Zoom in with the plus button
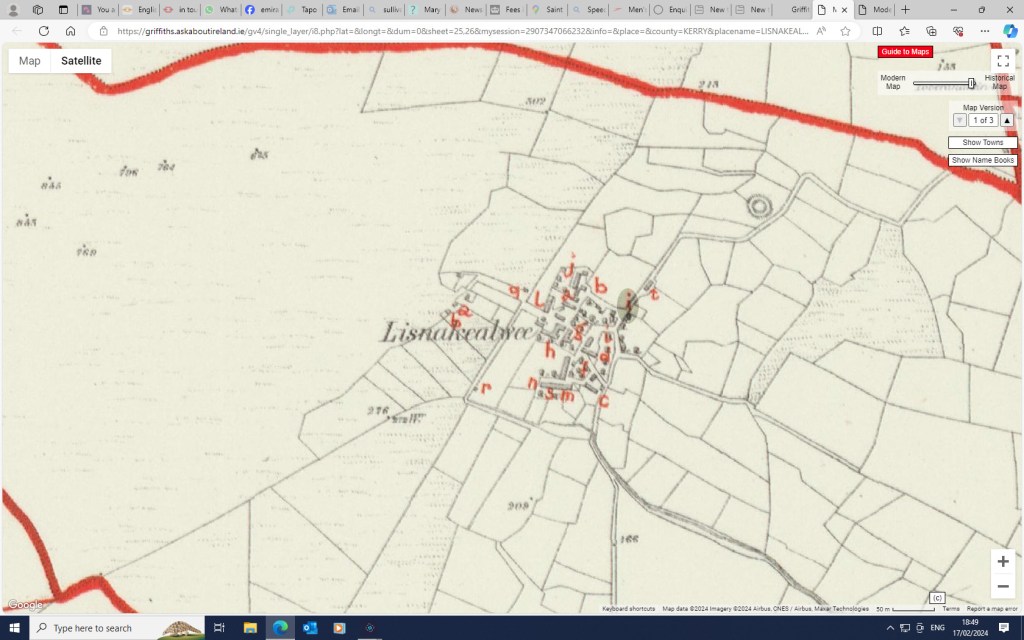1024x640 pixels. [x=1003, y=561]
